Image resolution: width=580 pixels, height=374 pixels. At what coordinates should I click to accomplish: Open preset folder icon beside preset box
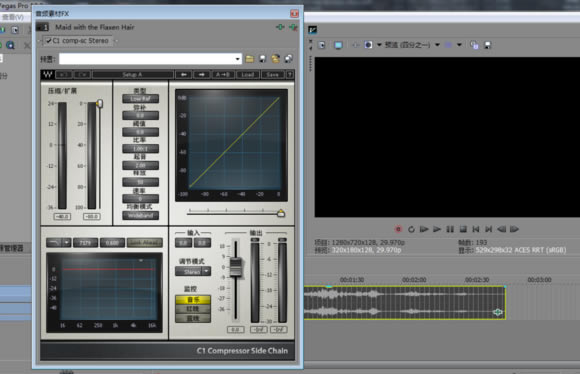tap(250, 58)
